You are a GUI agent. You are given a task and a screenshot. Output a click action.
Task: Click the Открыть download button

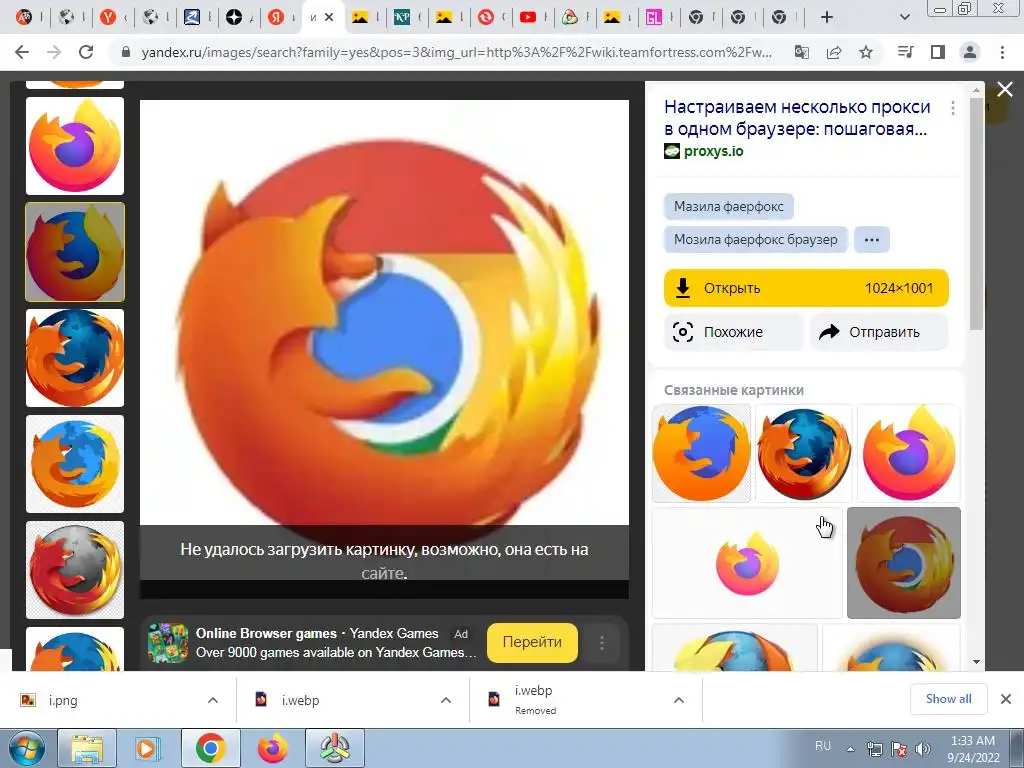coord(806,288)
